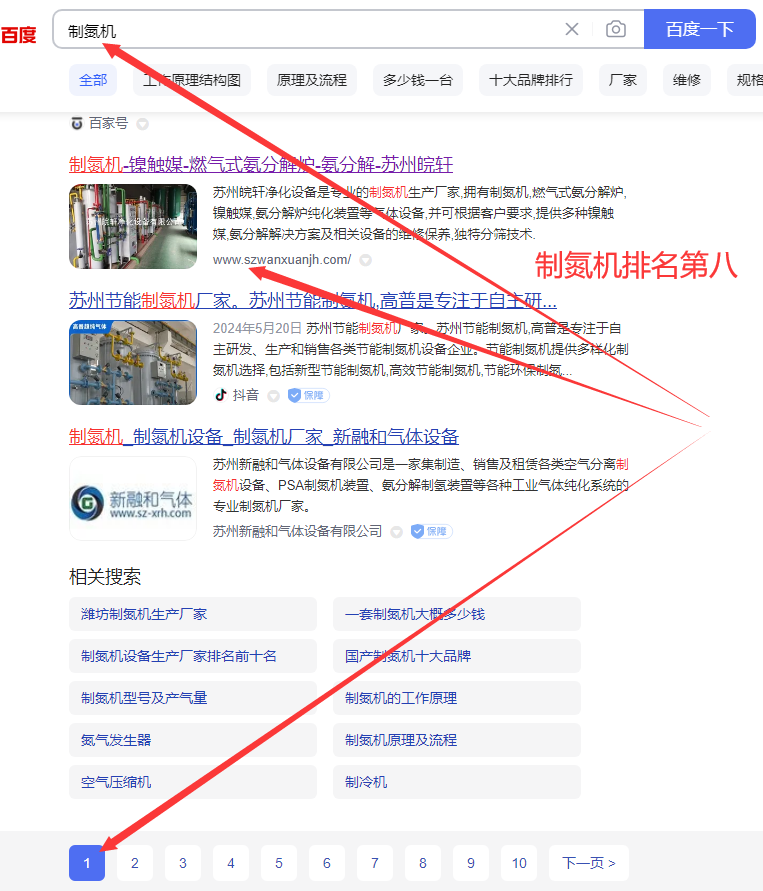
Task: Select the 全部 filter tab
Action: tap(93, 80)
